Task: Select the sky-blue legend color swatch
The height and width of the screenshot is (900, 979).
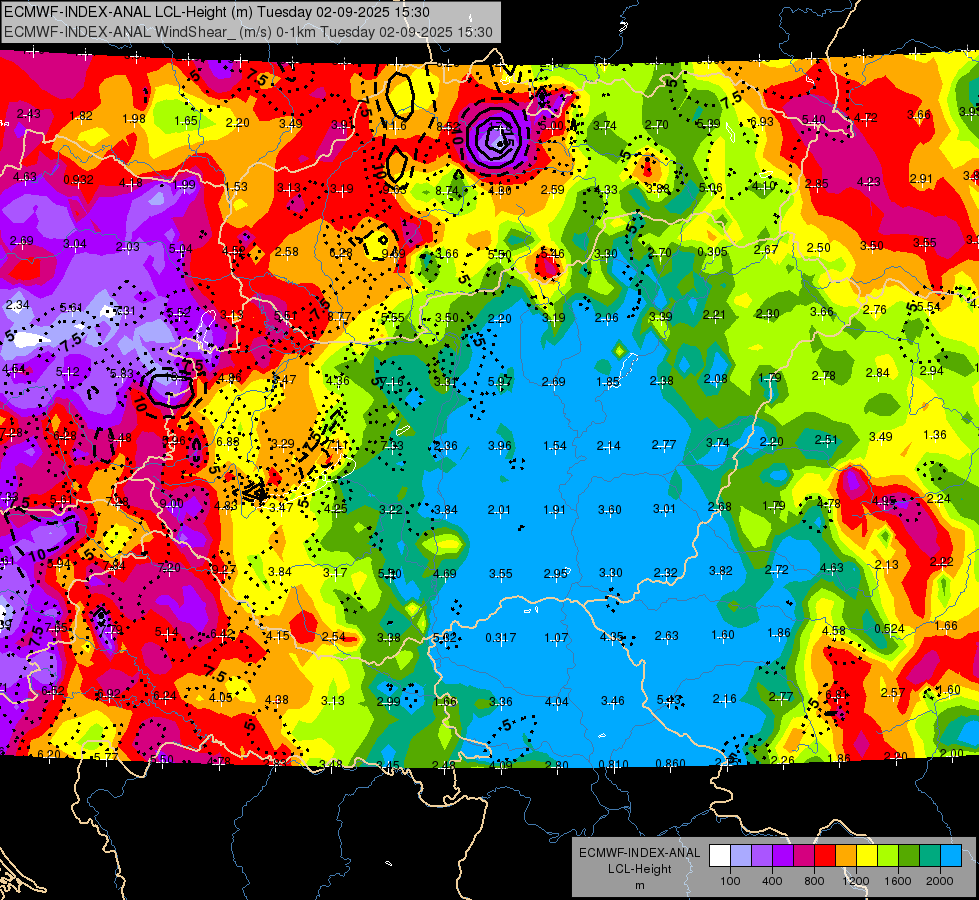Action: click(x=951, y=855)
